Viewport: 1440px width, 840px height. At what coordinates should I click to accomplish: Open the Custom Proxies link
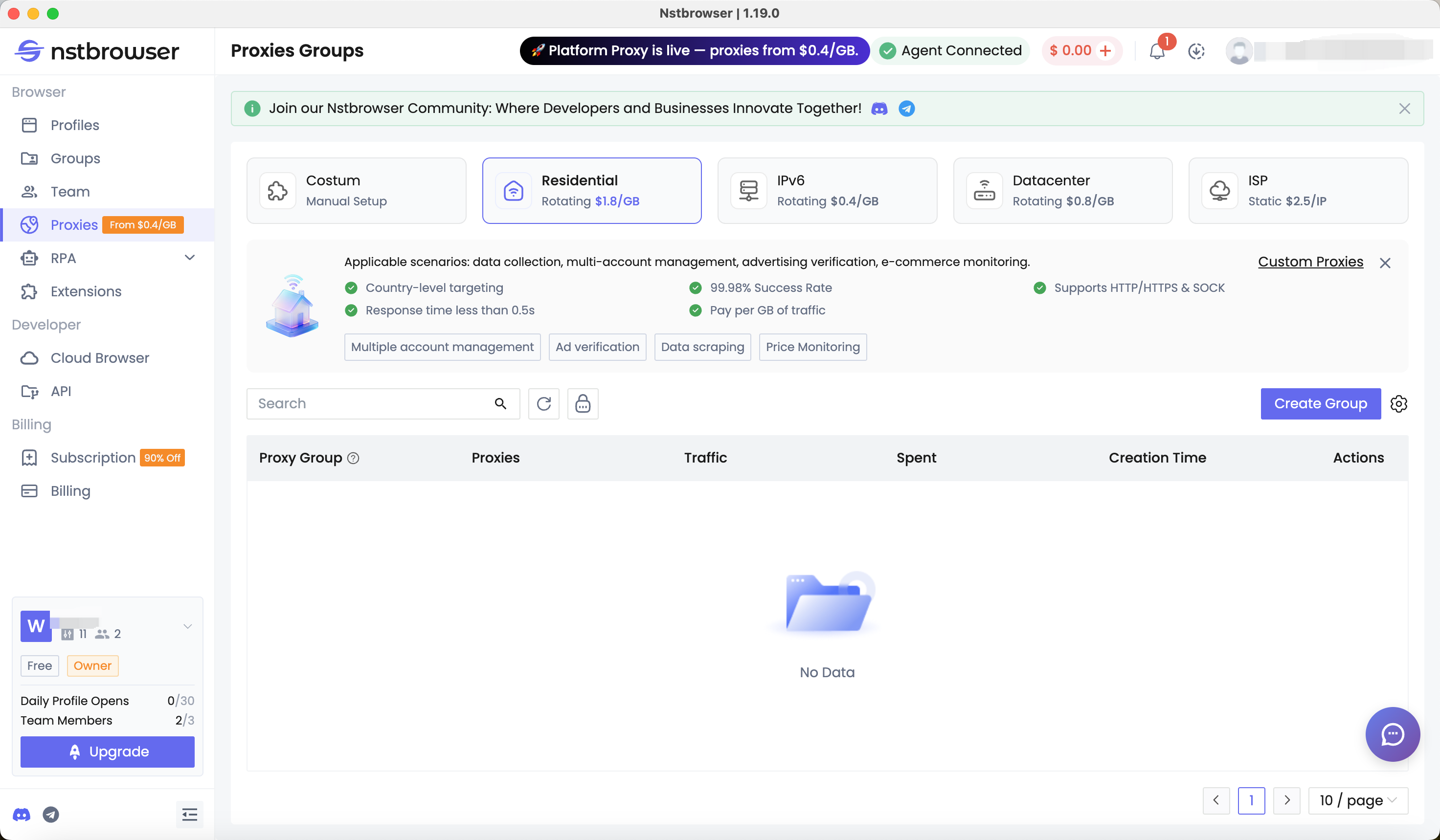pyautogui.click(x=1310, y=262)
